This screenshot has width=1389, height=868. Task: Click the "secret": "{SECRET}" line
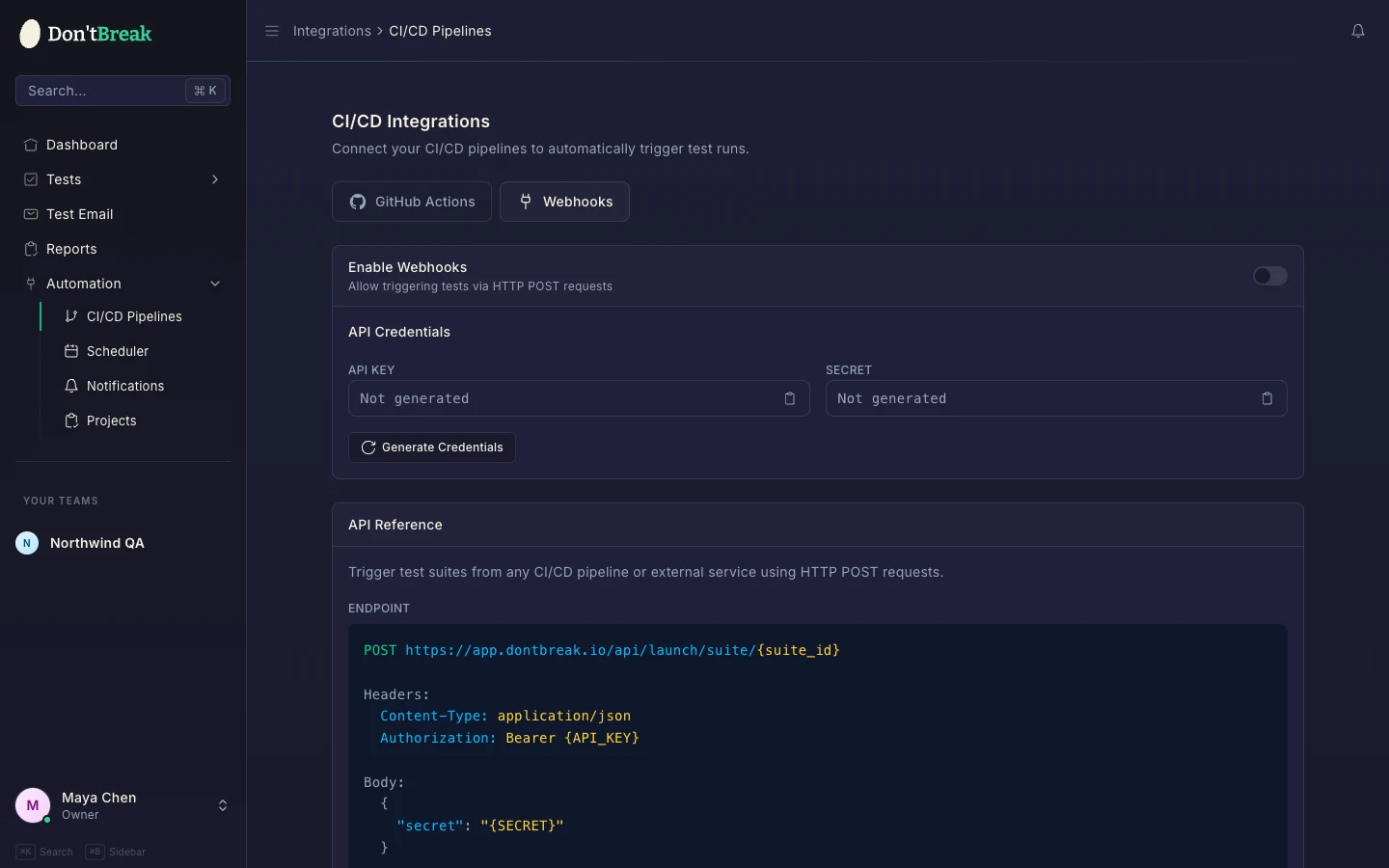tap(480, 826)
